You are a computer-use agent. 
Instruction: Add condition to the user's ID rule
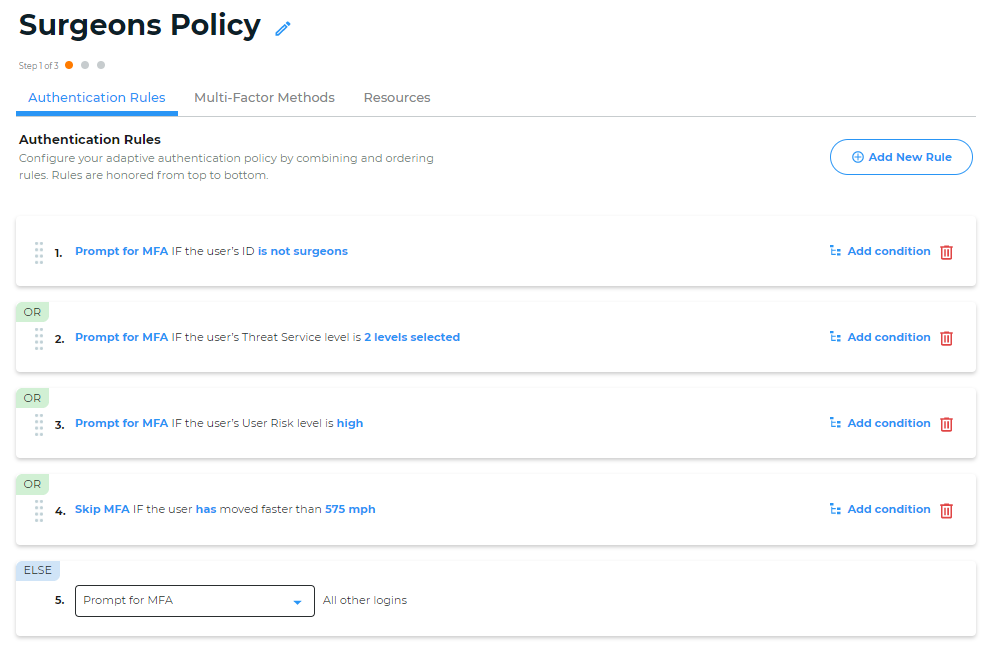(880, 252)
